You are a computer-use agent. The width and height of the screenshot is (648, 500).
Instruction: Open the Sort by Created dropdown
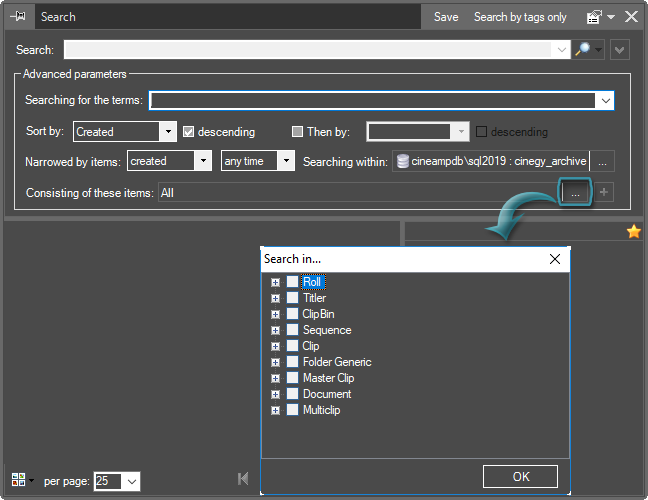click(x=168, y=131)
